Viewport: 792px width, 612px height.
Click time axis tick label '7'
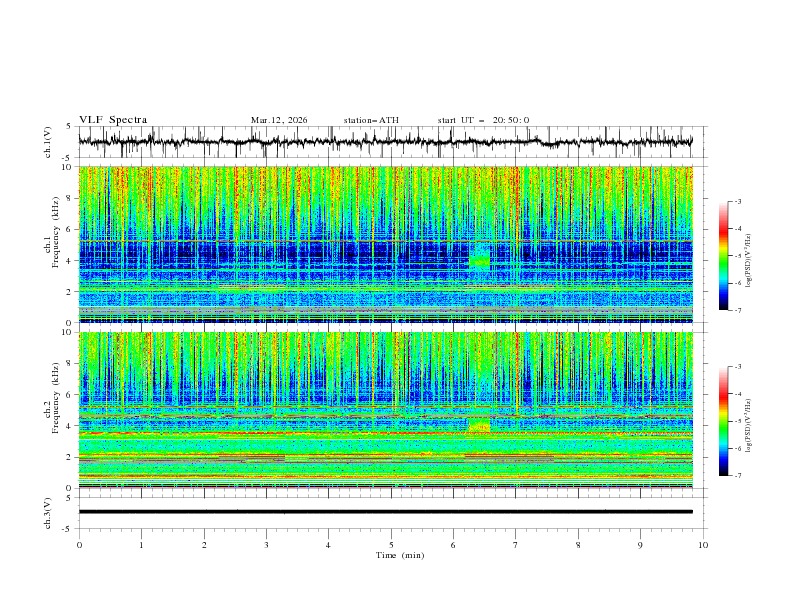pyautogui.click(x=515, y=545)
